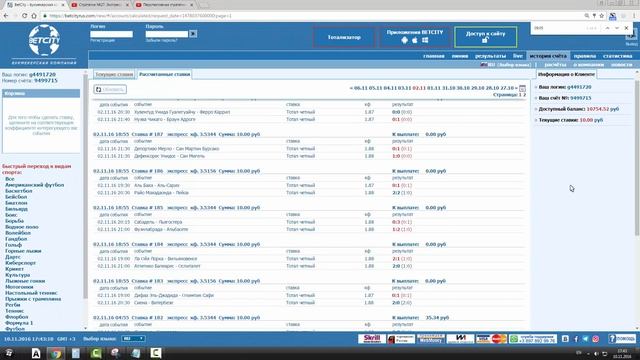This screenshot has height=360, width=640.
Task: Click the Доступ к сайту button
Action: click(x=485, y=37)
